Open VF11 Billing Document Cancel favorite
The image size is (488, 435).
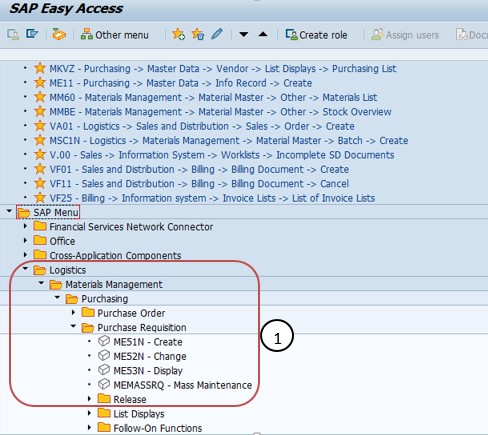199,184
